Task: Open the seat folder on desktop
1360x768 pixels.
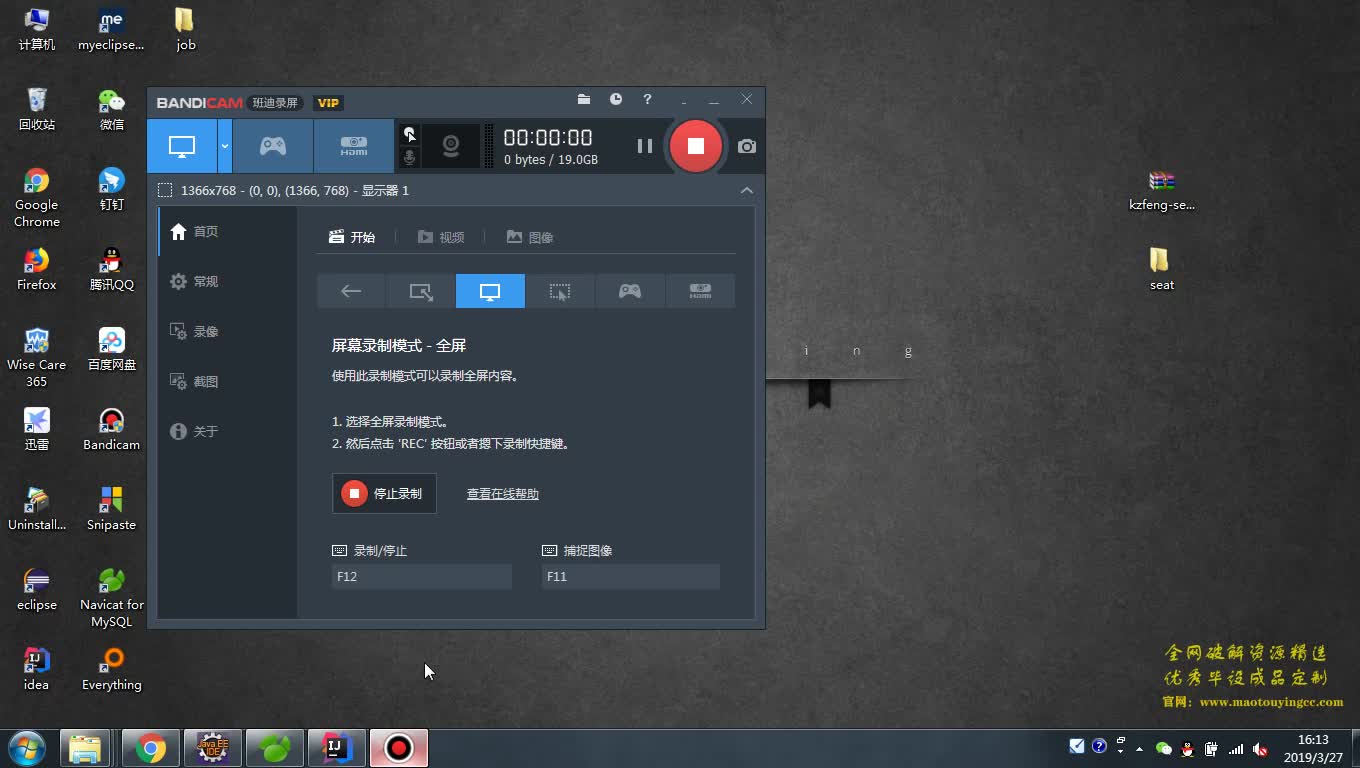Action: (x=1161, y=269)
